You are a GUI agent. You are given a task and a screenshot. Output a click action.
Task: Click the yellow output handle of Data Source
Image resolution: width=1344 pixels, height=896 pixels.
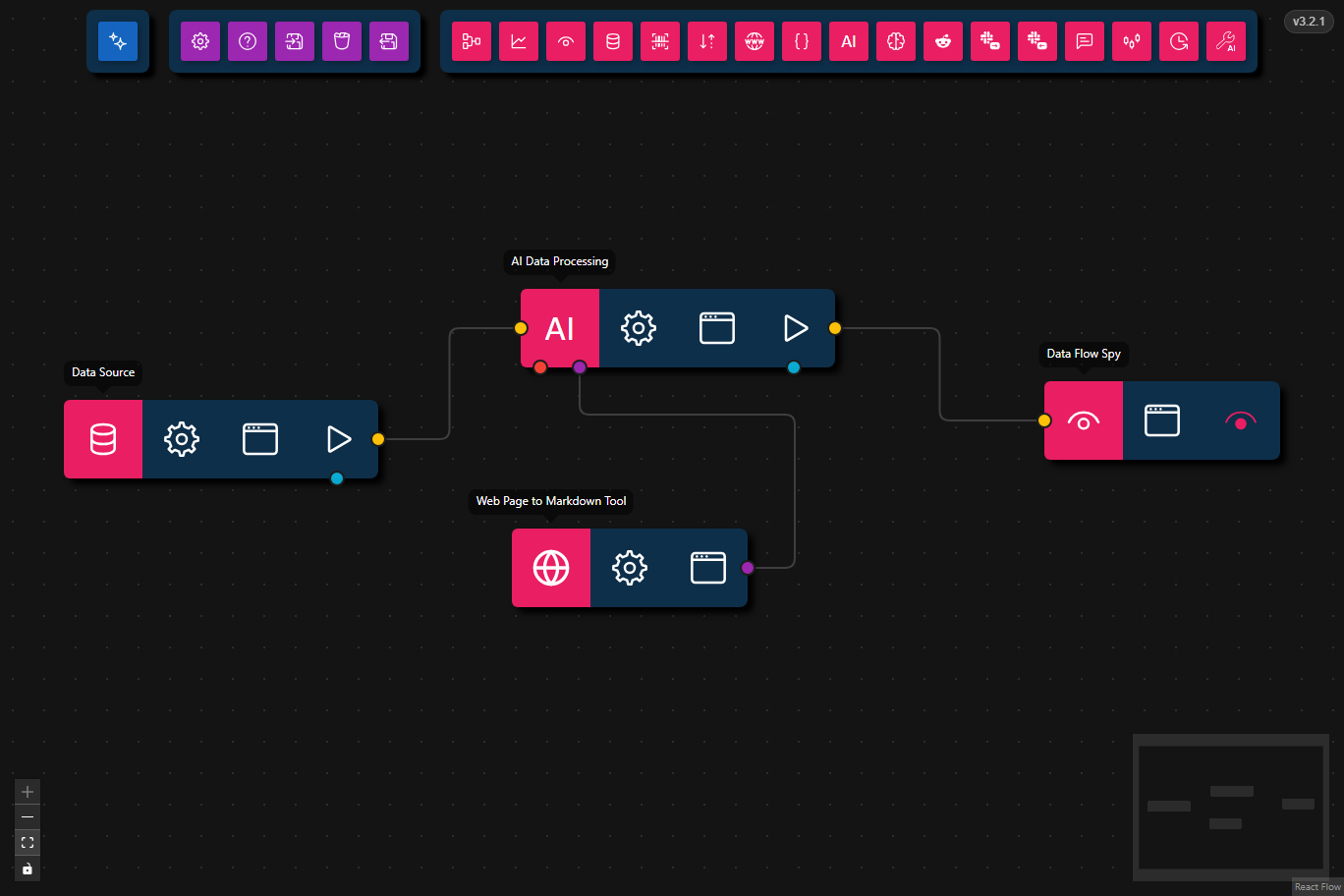point(378,439)
